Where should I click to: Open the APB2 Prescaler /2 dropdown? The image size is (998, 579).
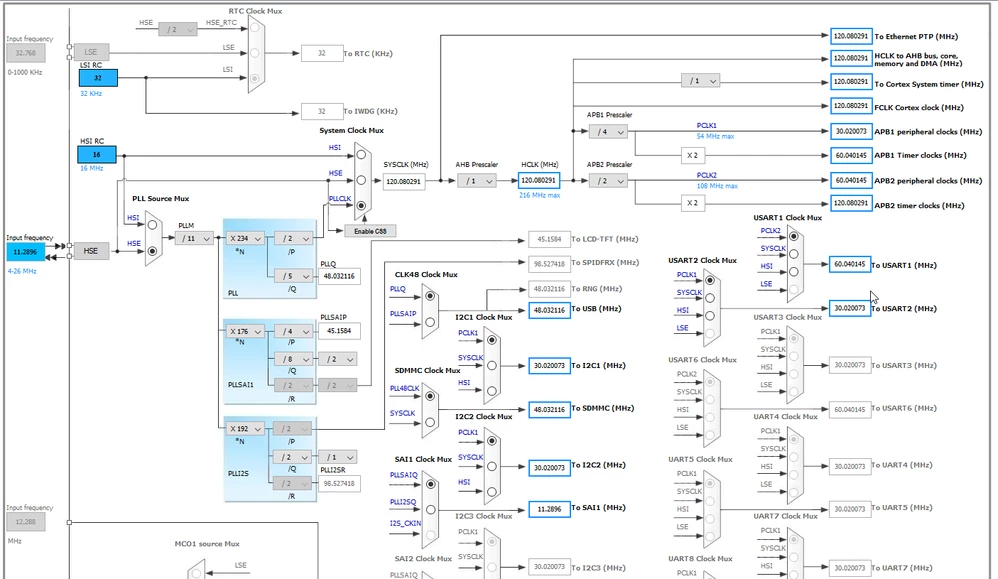608,181
